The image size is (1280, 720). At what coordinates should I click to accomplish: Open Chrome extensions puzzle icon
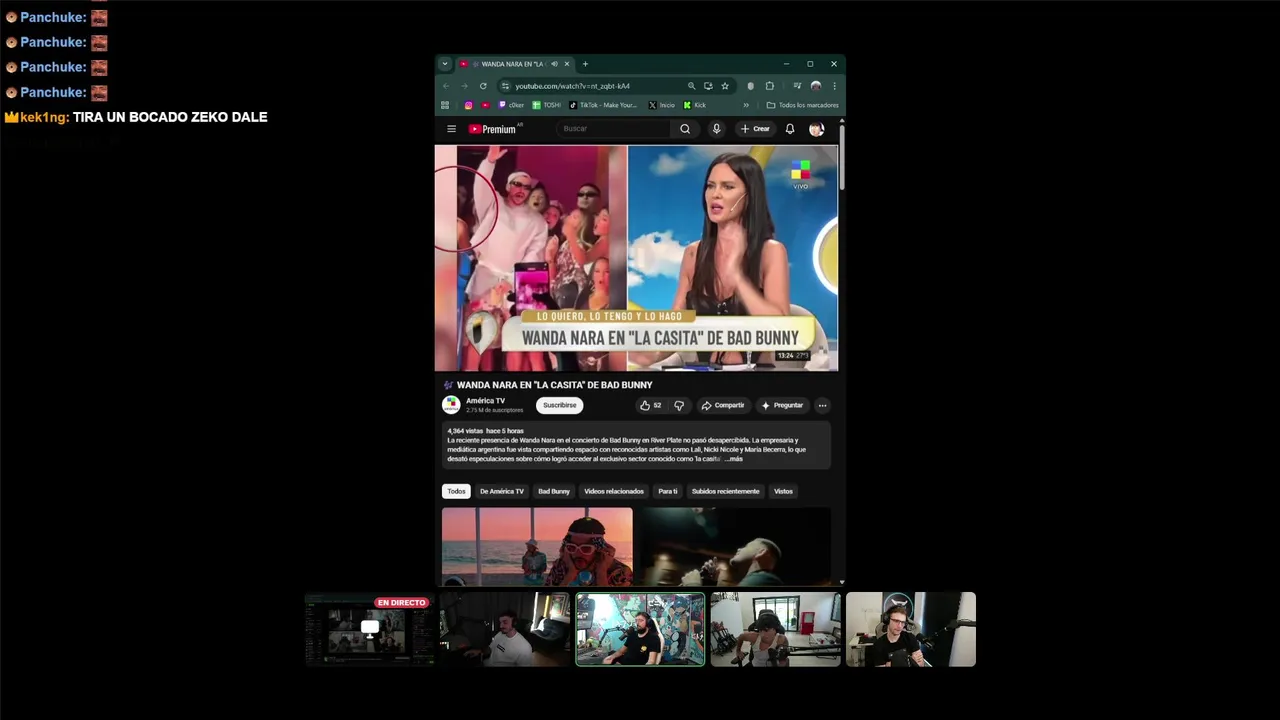pos(769,86)
